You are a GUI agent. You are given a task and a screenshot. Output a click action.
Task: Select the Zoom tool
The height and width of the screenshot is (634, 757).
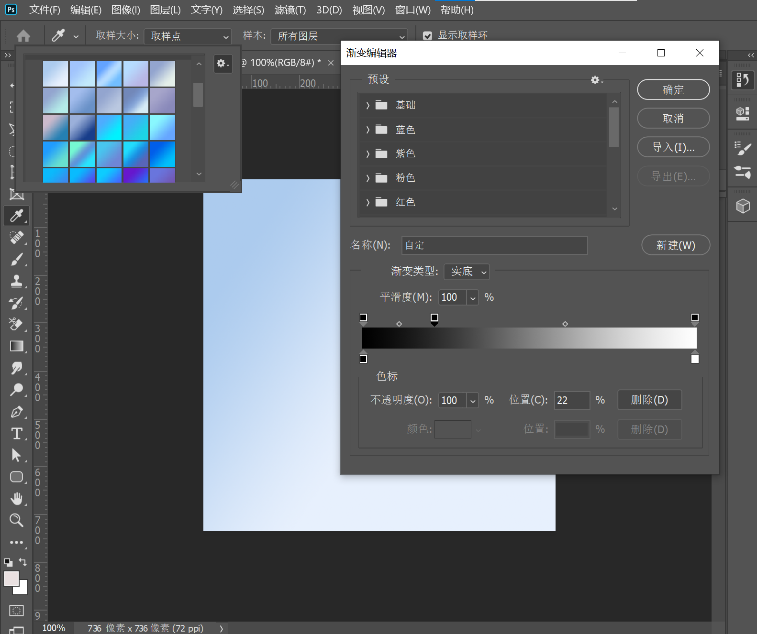[16, 520]
